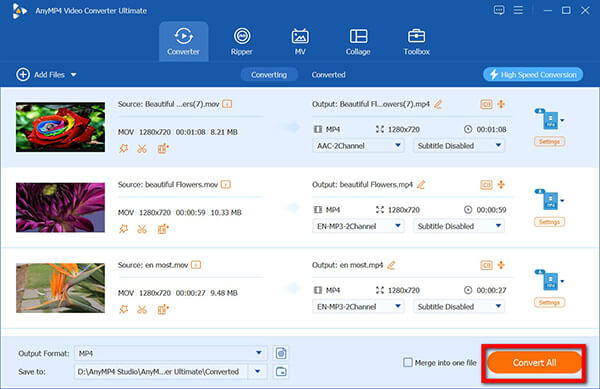The width and height of the screenshot is (600, 389).
Task: Click the cut scissors icon for Beautiful ...ers(7).mov
Action: pos(142,148)
